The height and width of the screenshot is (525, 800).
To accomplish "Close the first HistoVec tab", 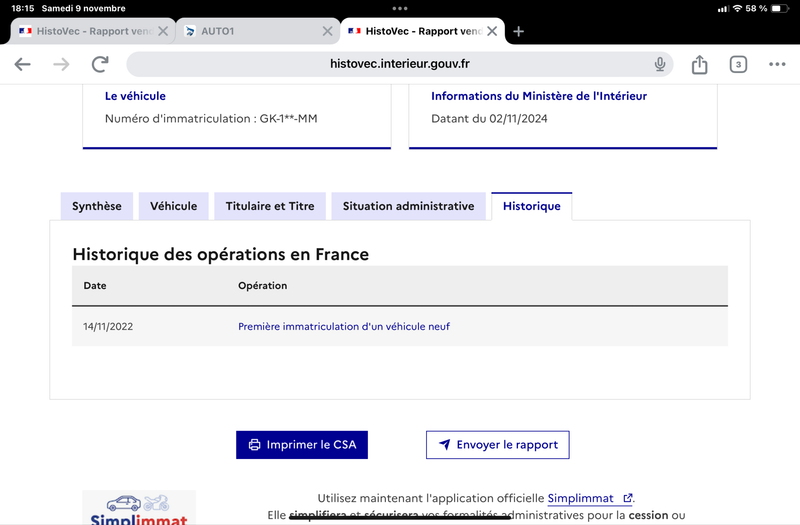I will (x=163, y=32).
